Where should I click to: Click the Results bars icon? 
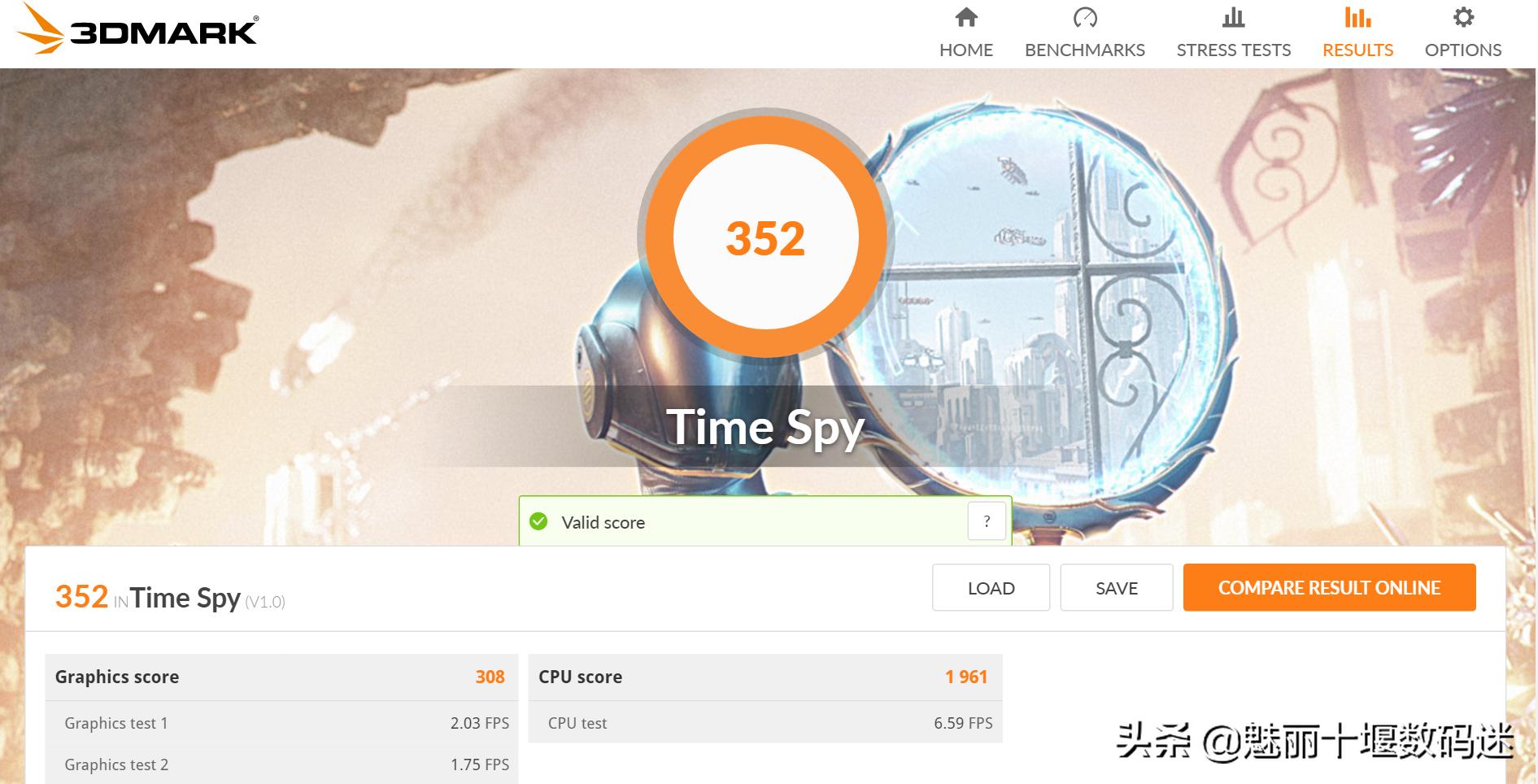click(1357, 17)
